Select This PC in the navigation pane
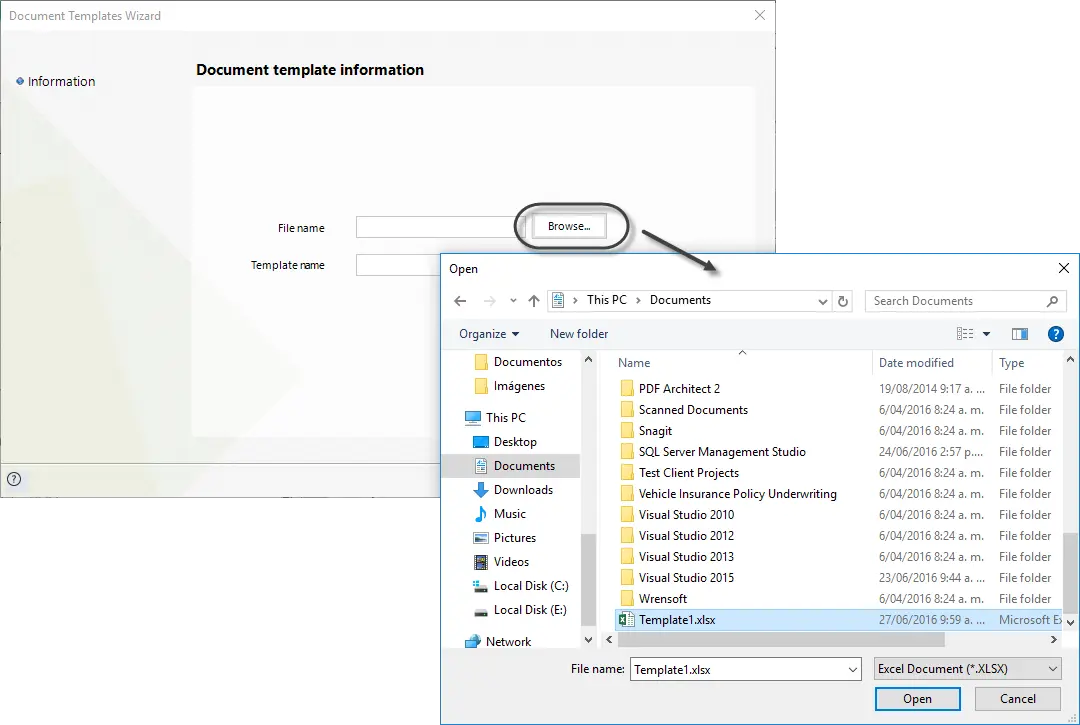The width and height of the screenshot is (1080, 725). (495, 418)
